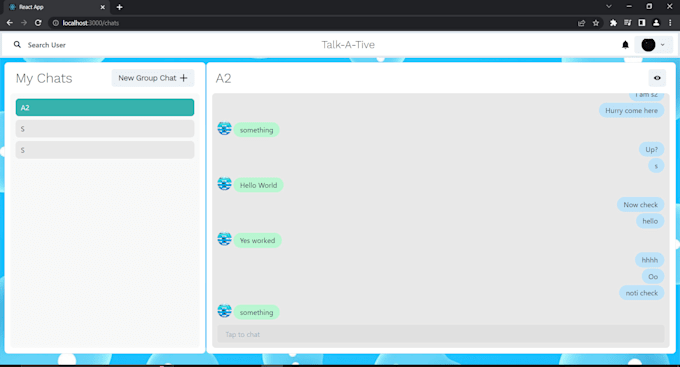The width and height of the screenshot is (680, 367).
Task: Click the Talk-A-Tive title
Action: [348, 45]
